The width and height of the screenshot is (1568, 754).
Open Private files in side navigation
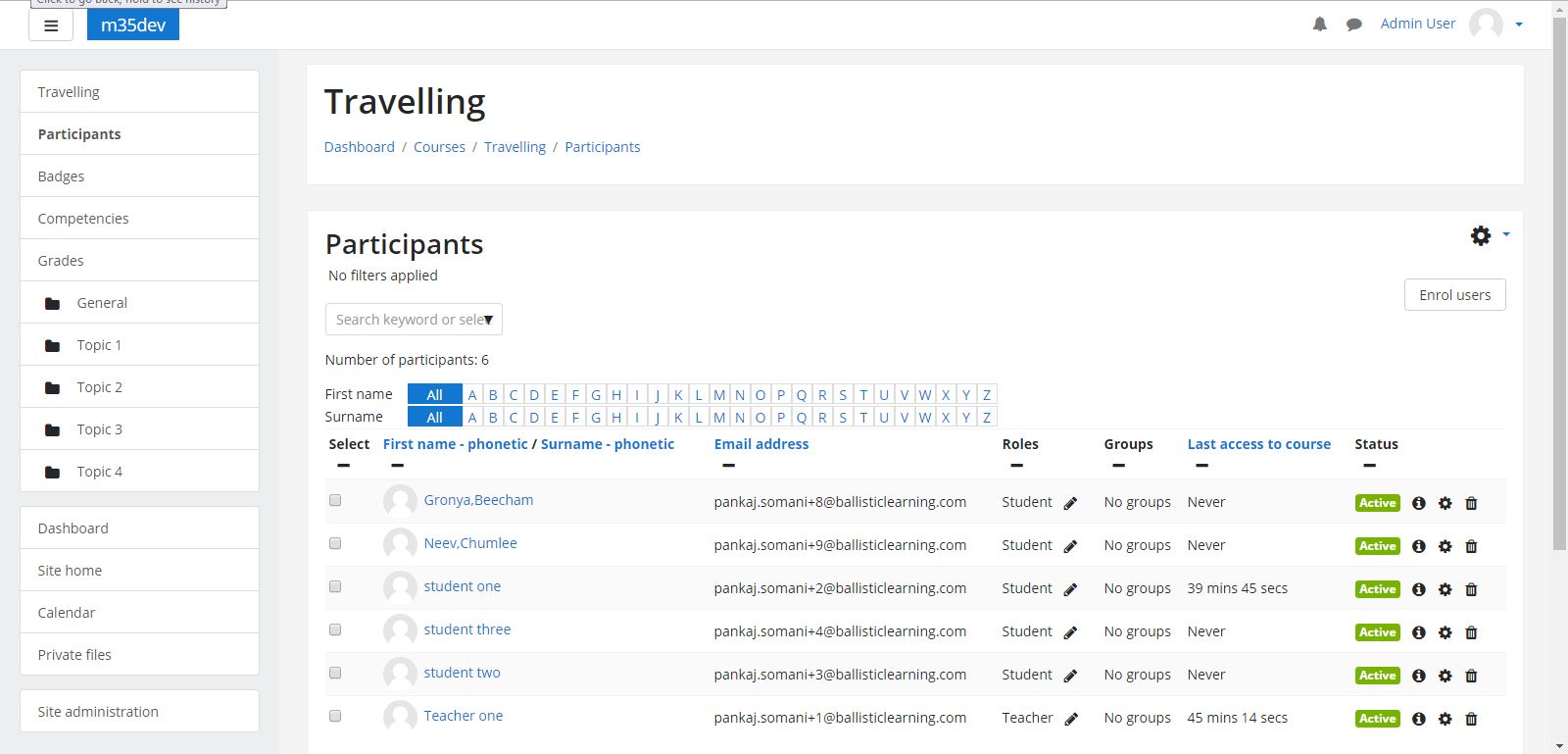139,655
